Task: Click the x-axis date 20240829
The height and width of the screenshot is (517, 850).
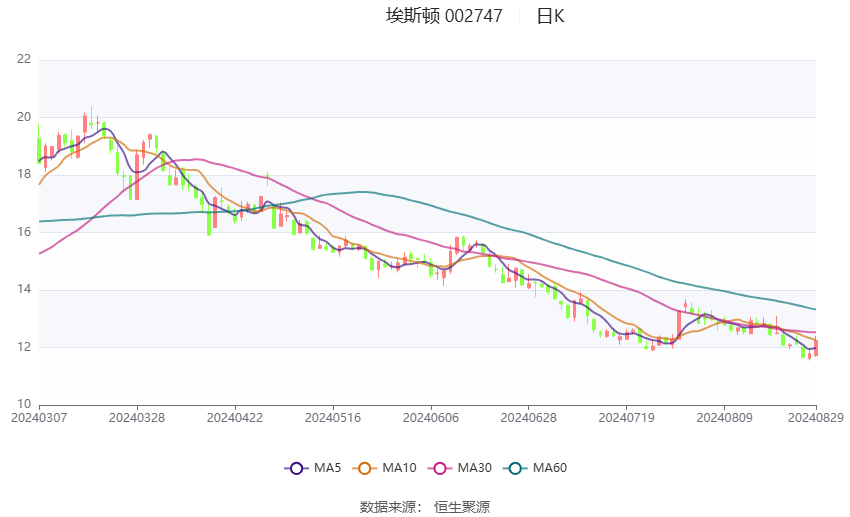Action: click(816, 418)
